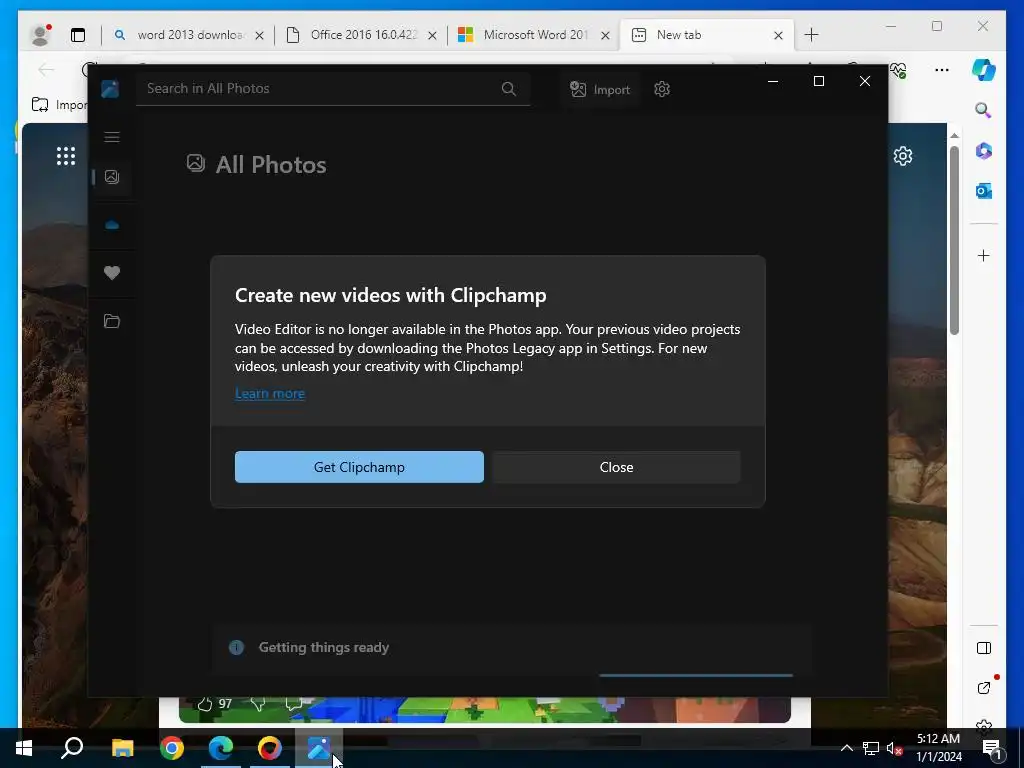Viewport: 1024px width, 768px height.
Task: Click the Get Clipchamp button
Action: 359,467
